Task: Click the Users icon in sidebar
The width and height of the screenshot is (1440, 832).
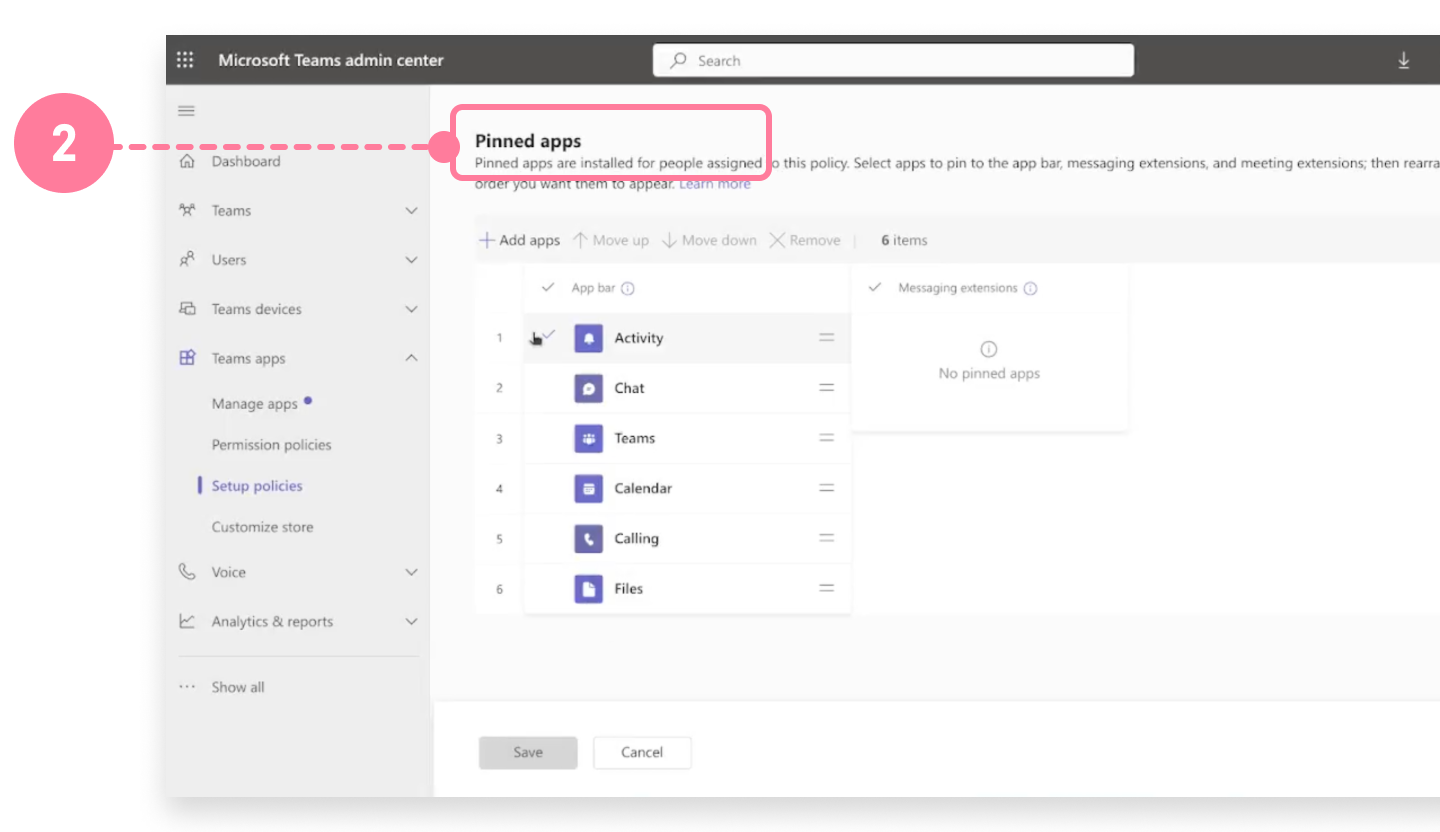Action: click(187, 259)
